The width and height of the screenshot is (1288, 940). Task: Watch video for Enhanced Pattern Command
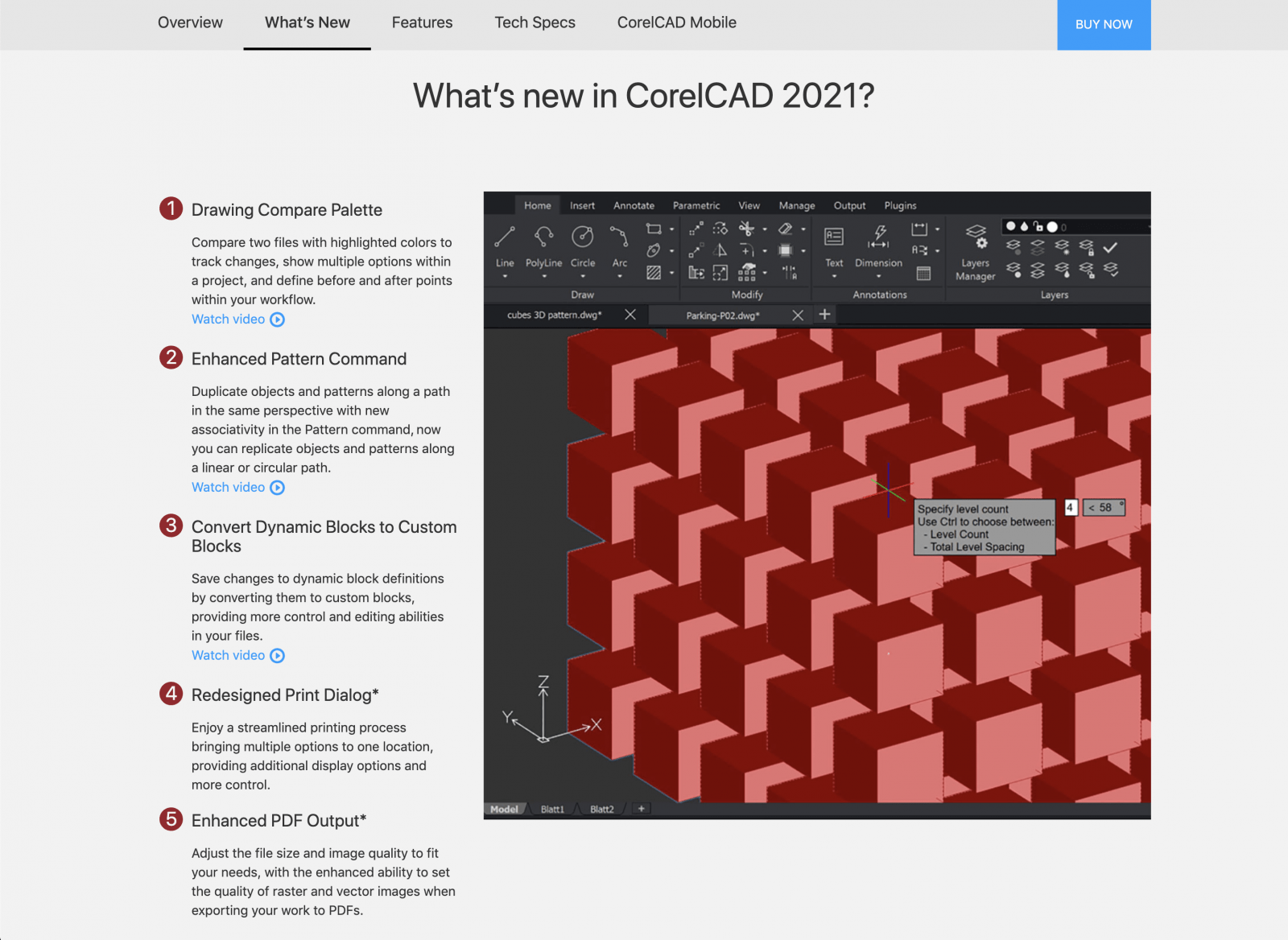click(238, 488)
